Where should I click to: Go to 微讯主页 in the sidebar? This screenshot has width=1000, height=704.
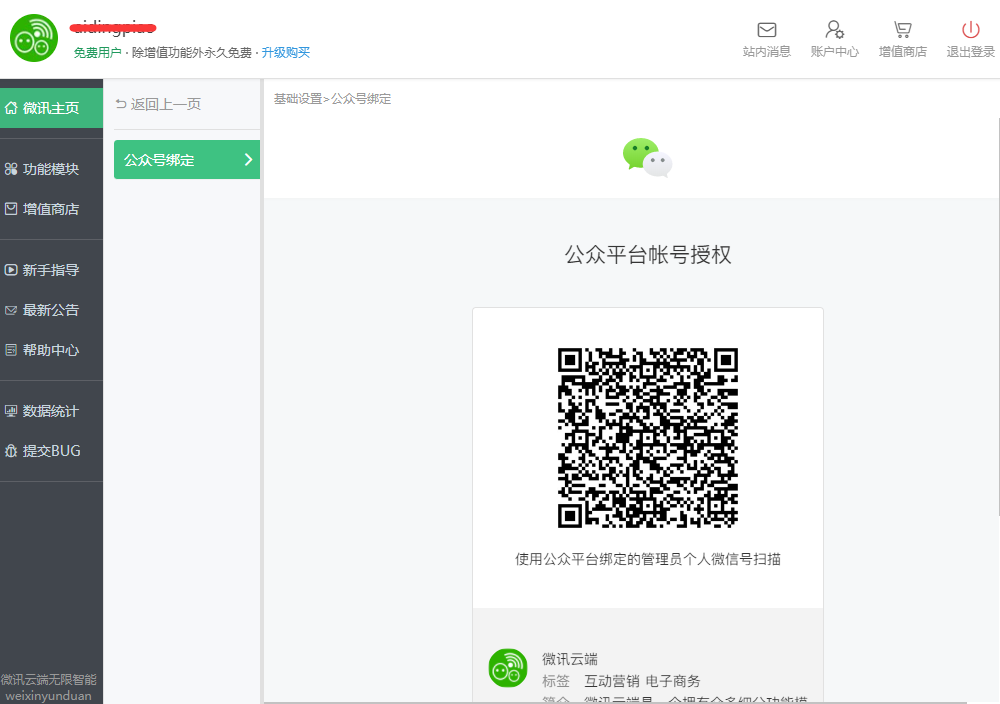(x=50, y=108)
